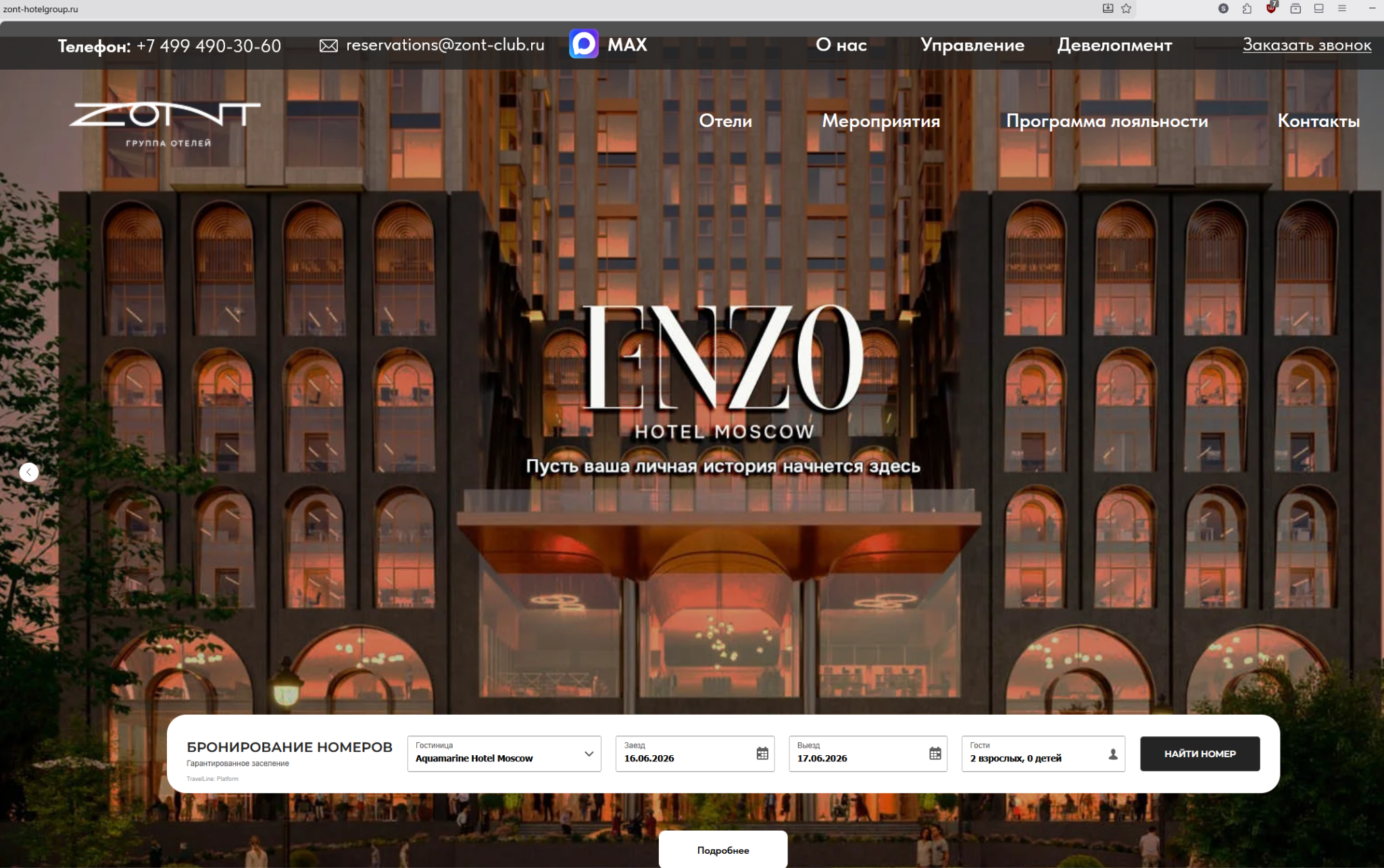Click the ENZO Hotel Moscow banner title

[724, 373]
